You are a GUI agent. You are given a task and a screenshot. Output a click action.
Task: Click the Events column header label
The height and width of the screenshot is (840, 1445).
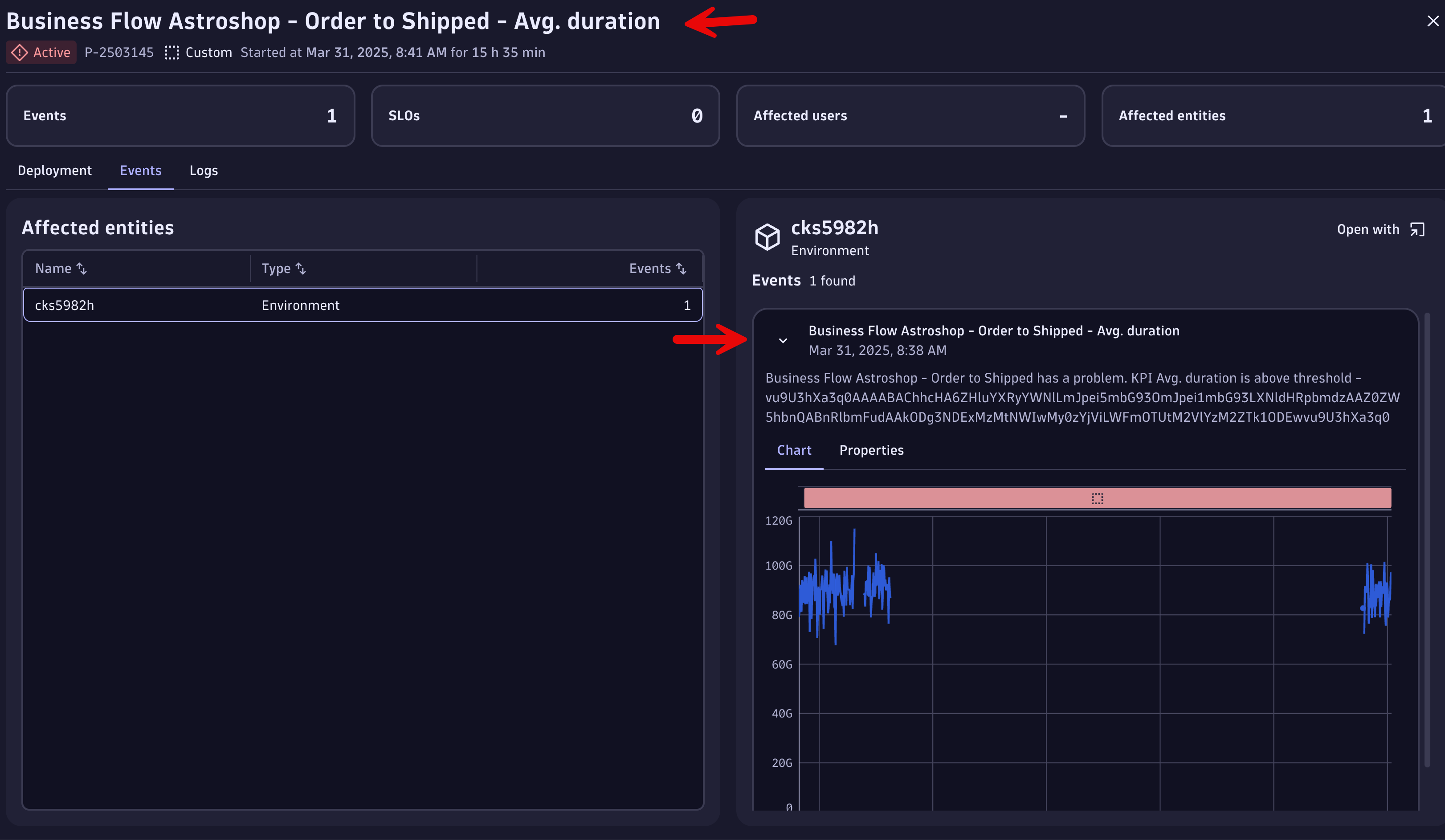pyautogui.click(x=650, y=268)
